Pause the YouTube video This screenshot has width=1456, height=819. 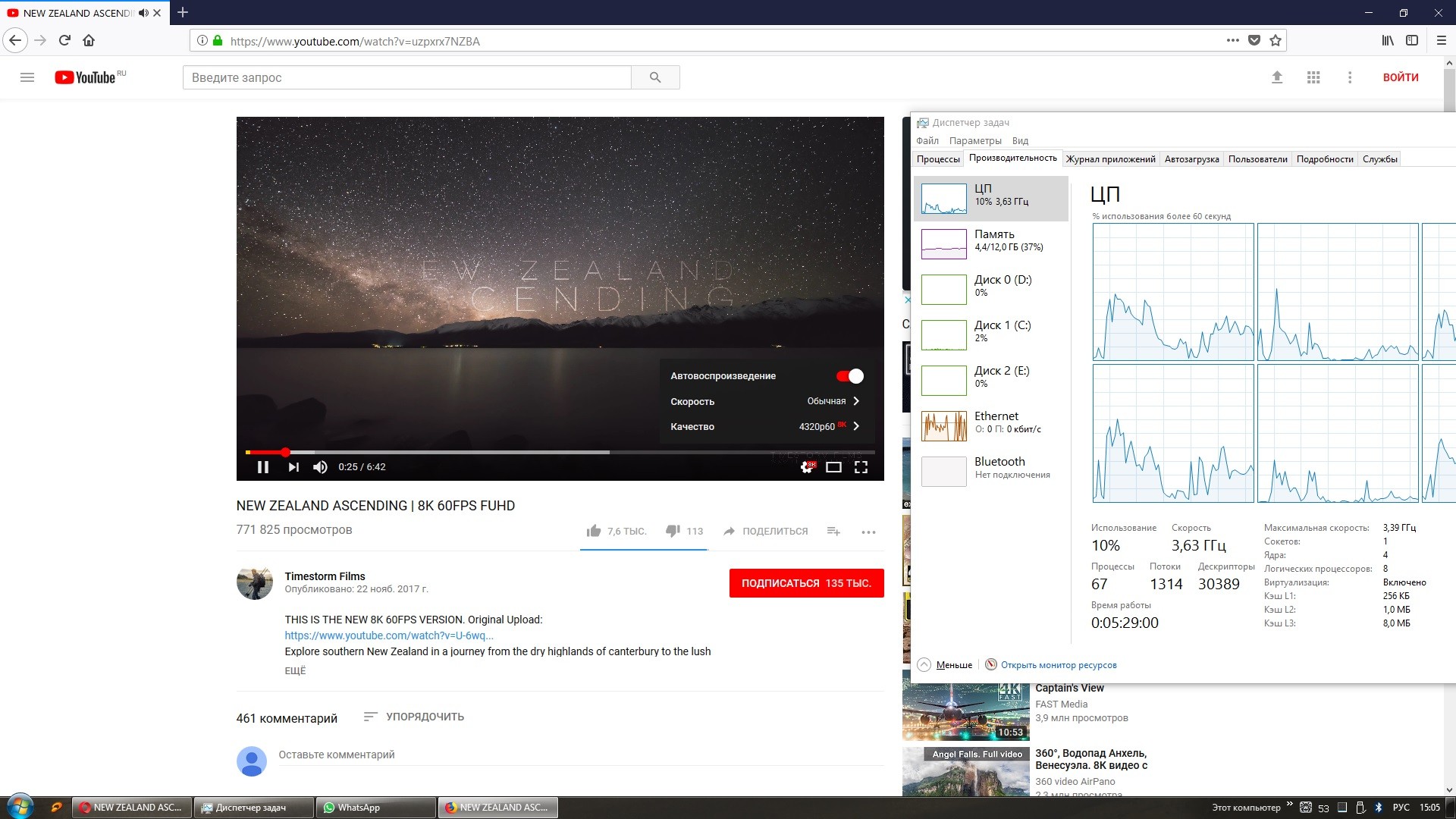pyautogui.click(x=263, y=467)
